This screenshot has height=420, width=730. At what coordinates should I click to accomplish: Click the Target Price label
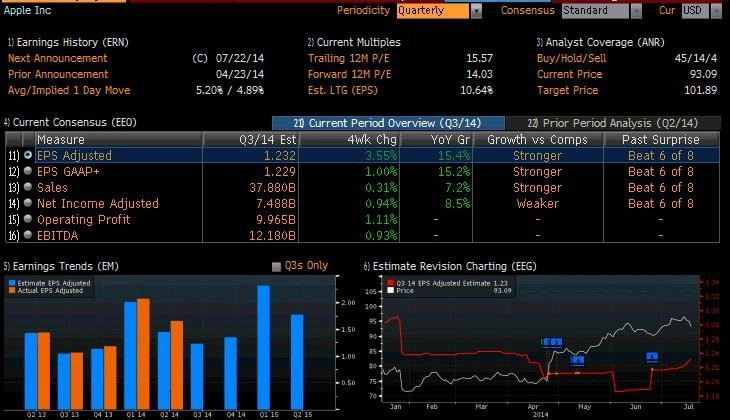coord(567,90)
